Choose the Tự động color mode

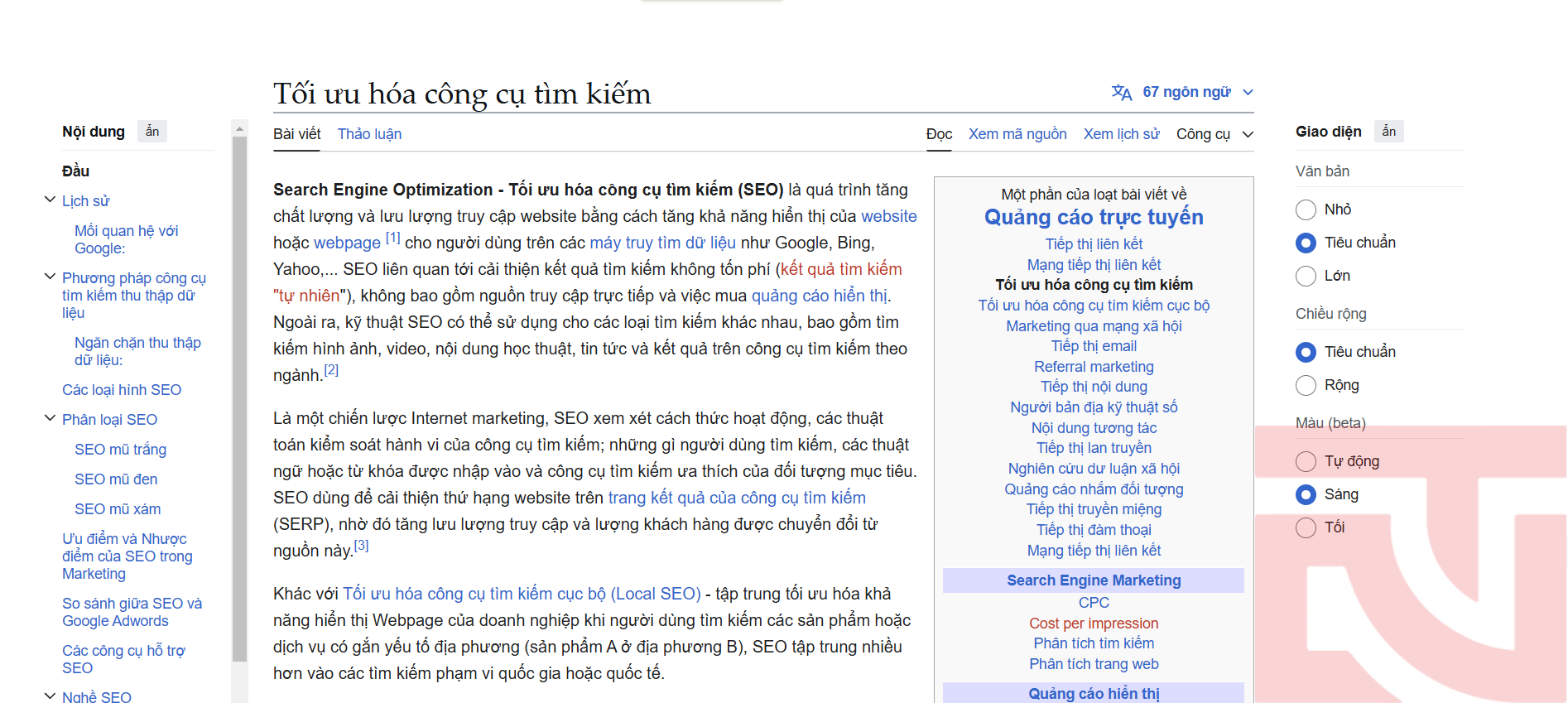click(1306, 461)
